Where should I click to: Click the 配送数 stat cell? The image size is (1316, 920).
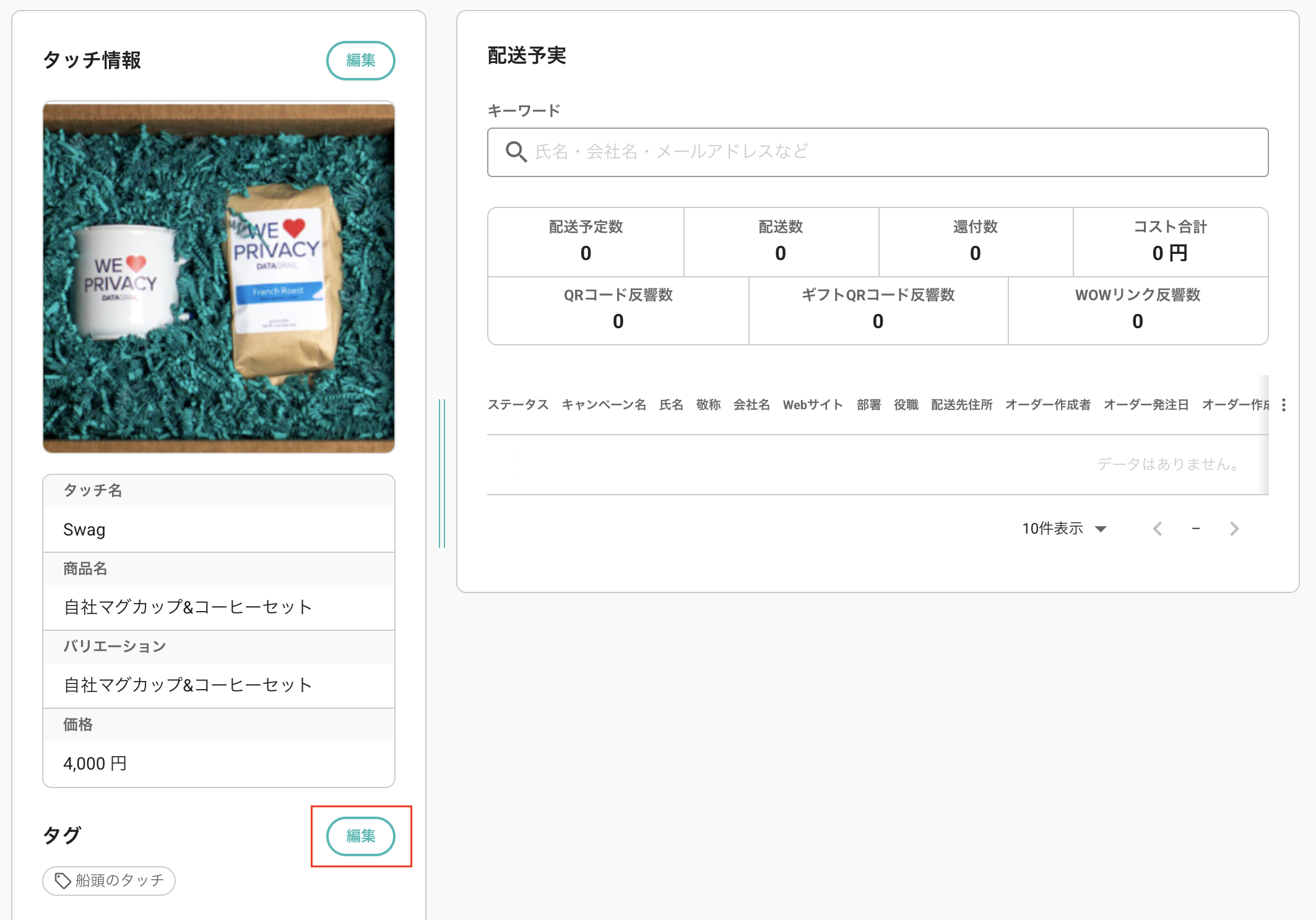pos(781,242)
